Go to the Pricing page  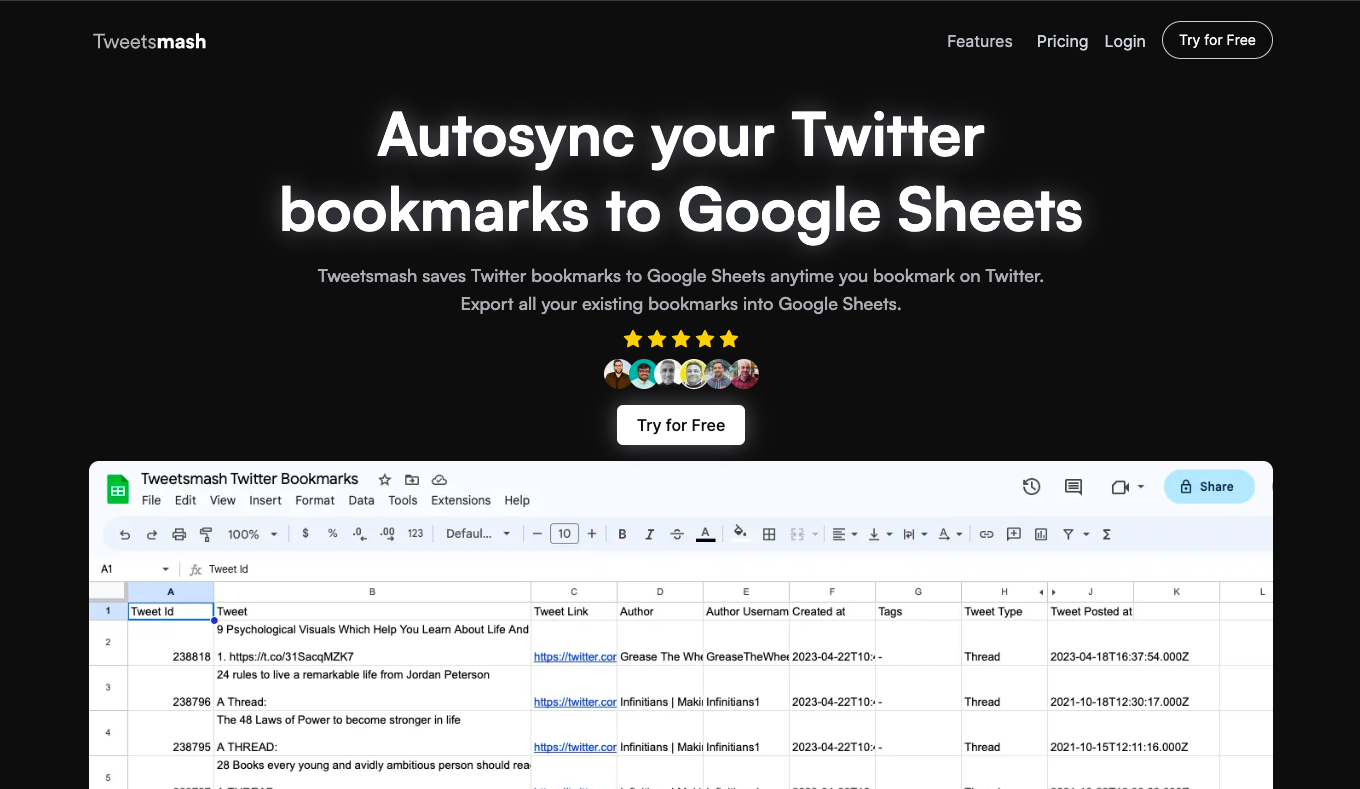pos(1062,41)
